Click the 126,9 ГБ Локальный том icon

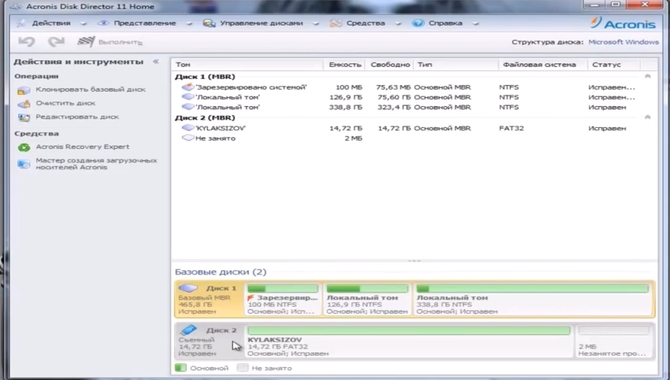point(188,97)
